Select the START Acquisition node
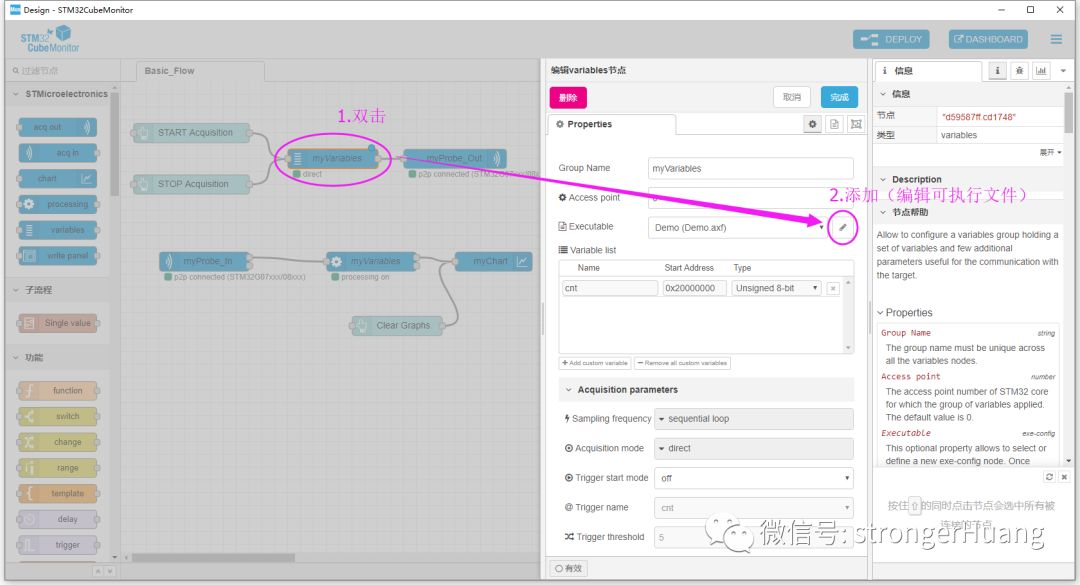 191,132
